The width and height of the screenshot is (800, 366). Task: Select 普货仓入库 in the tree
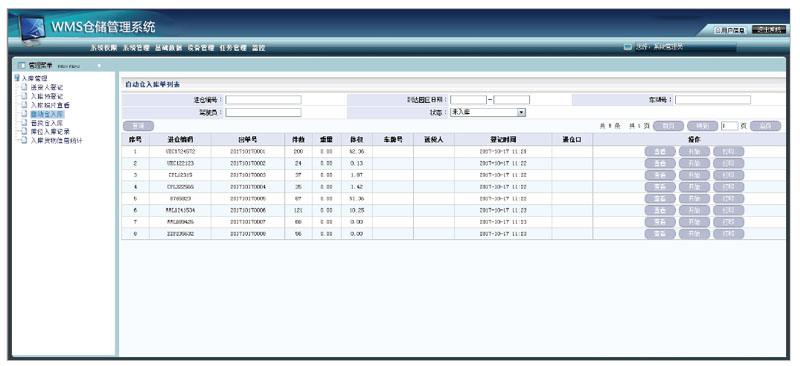(46, 123)
